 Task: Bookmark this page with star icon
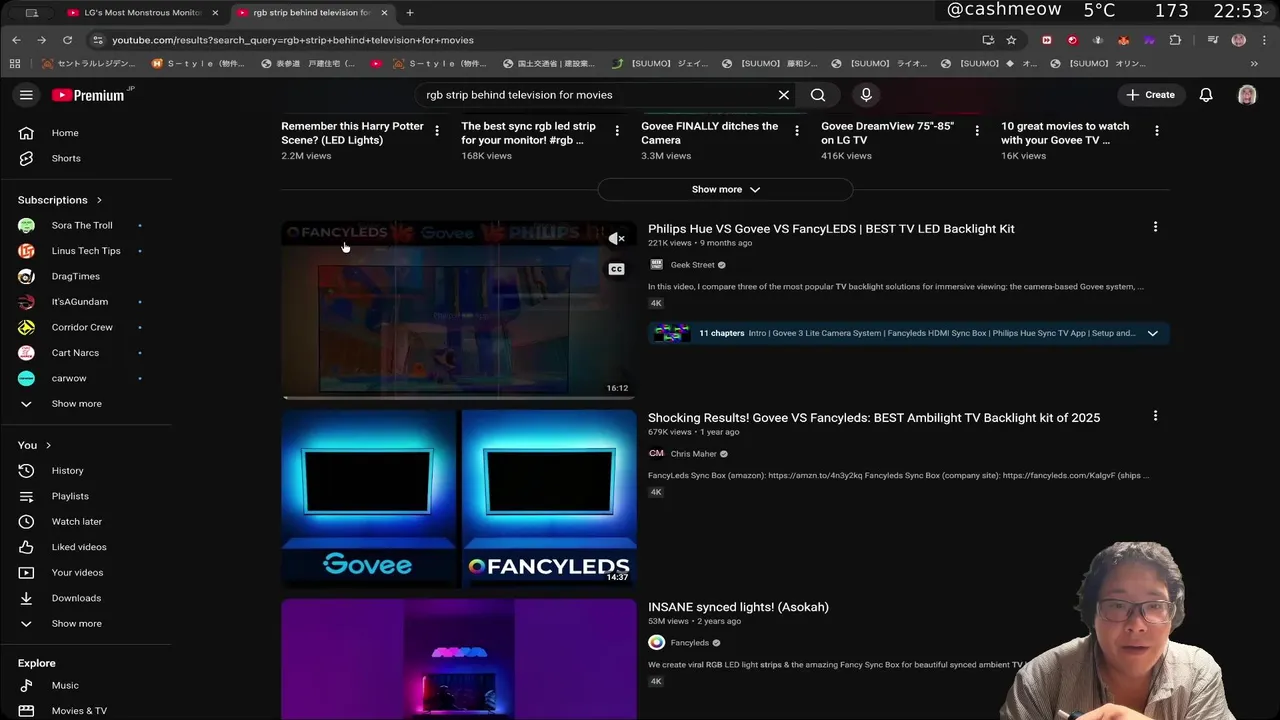(1011, 40)
